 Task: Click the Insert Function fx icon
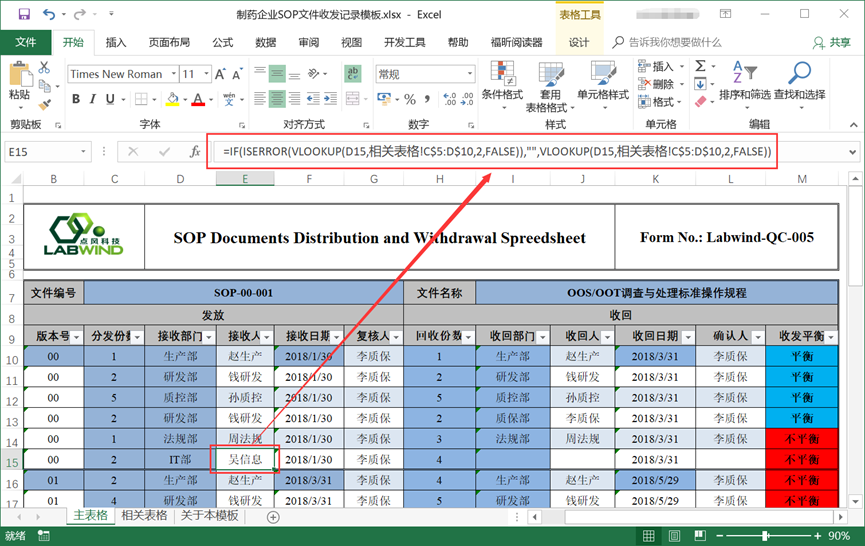click(195, 152)
